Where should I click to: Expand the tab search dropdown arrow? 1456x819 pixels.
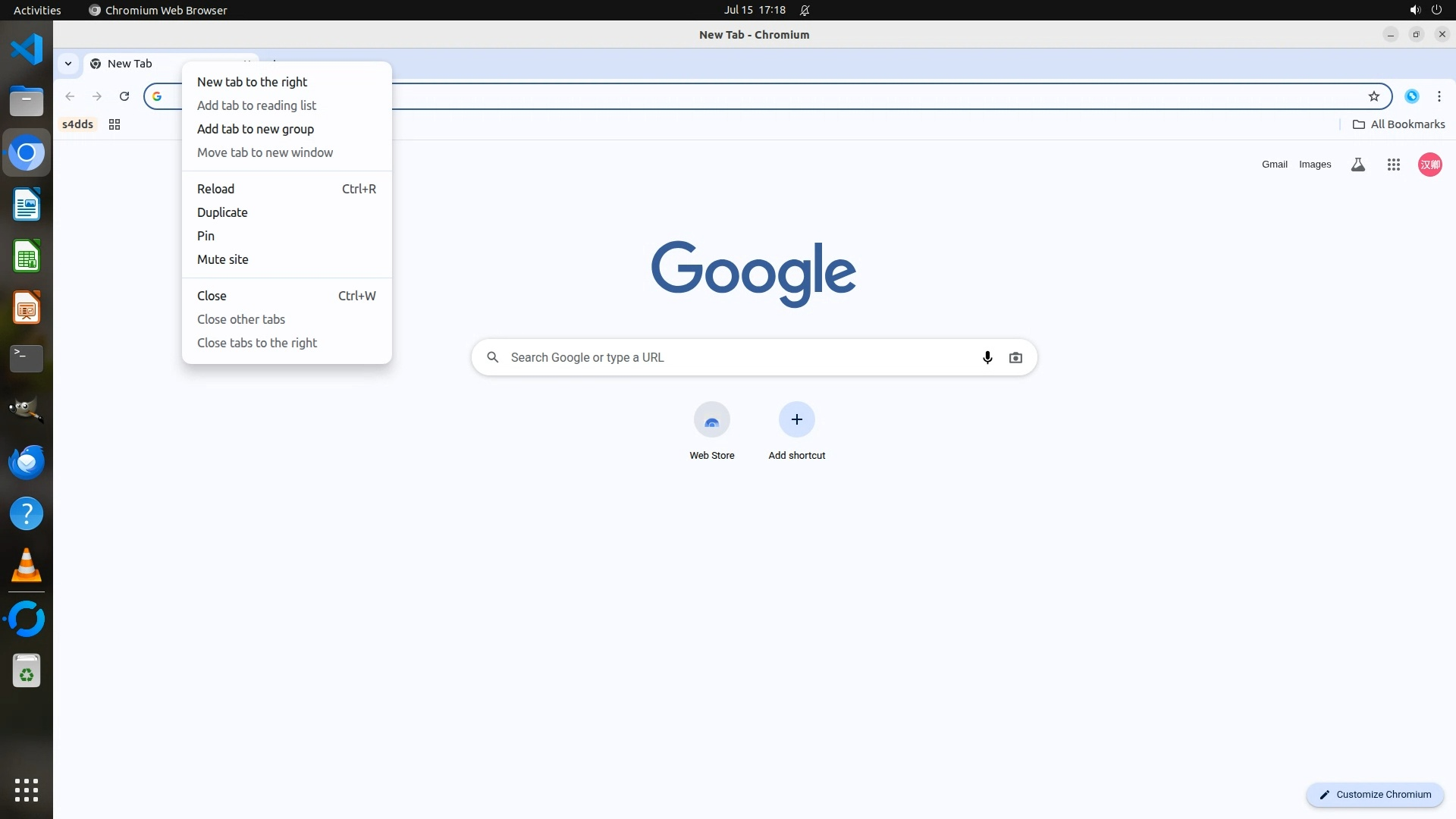coord(68,64)
